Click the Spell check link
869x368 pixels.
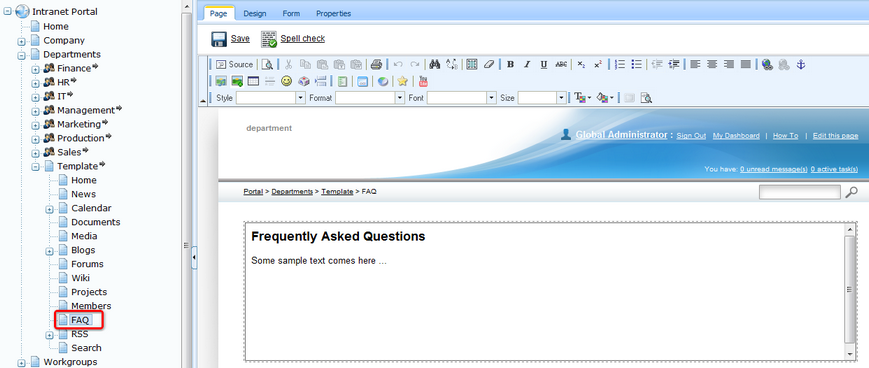tap(302, 38)
